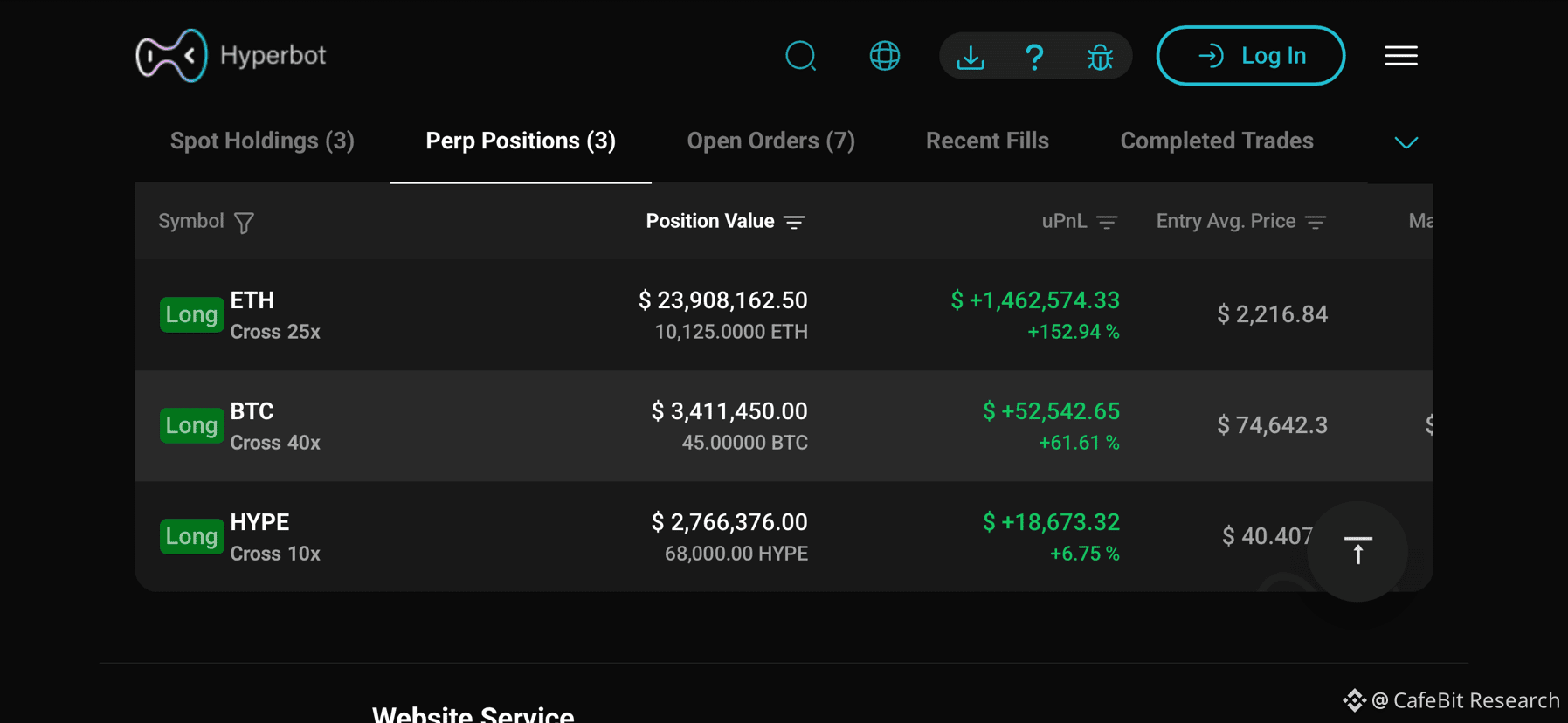The image size is (1568, 723).
Task: Open the Symbol filter funnel
Action: (x=244, y=222)
